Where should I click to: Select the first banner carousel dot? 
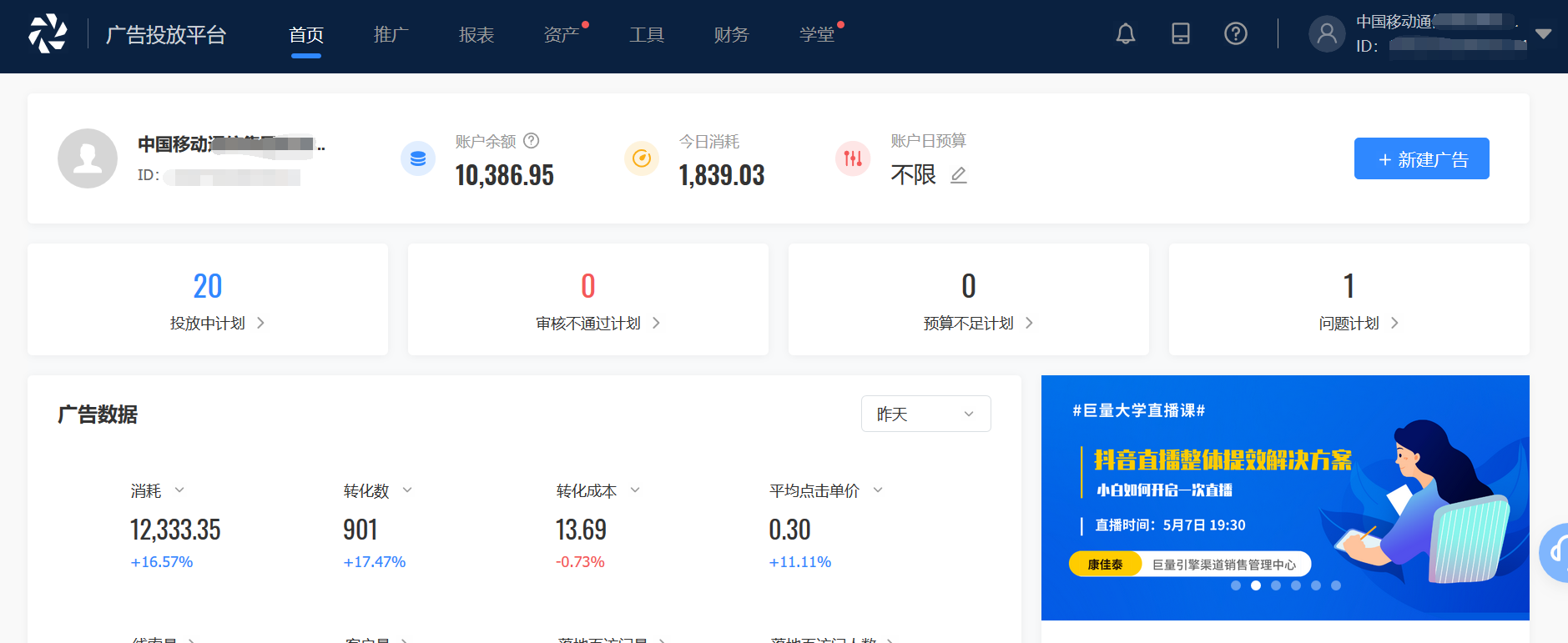click(1236, 585)
